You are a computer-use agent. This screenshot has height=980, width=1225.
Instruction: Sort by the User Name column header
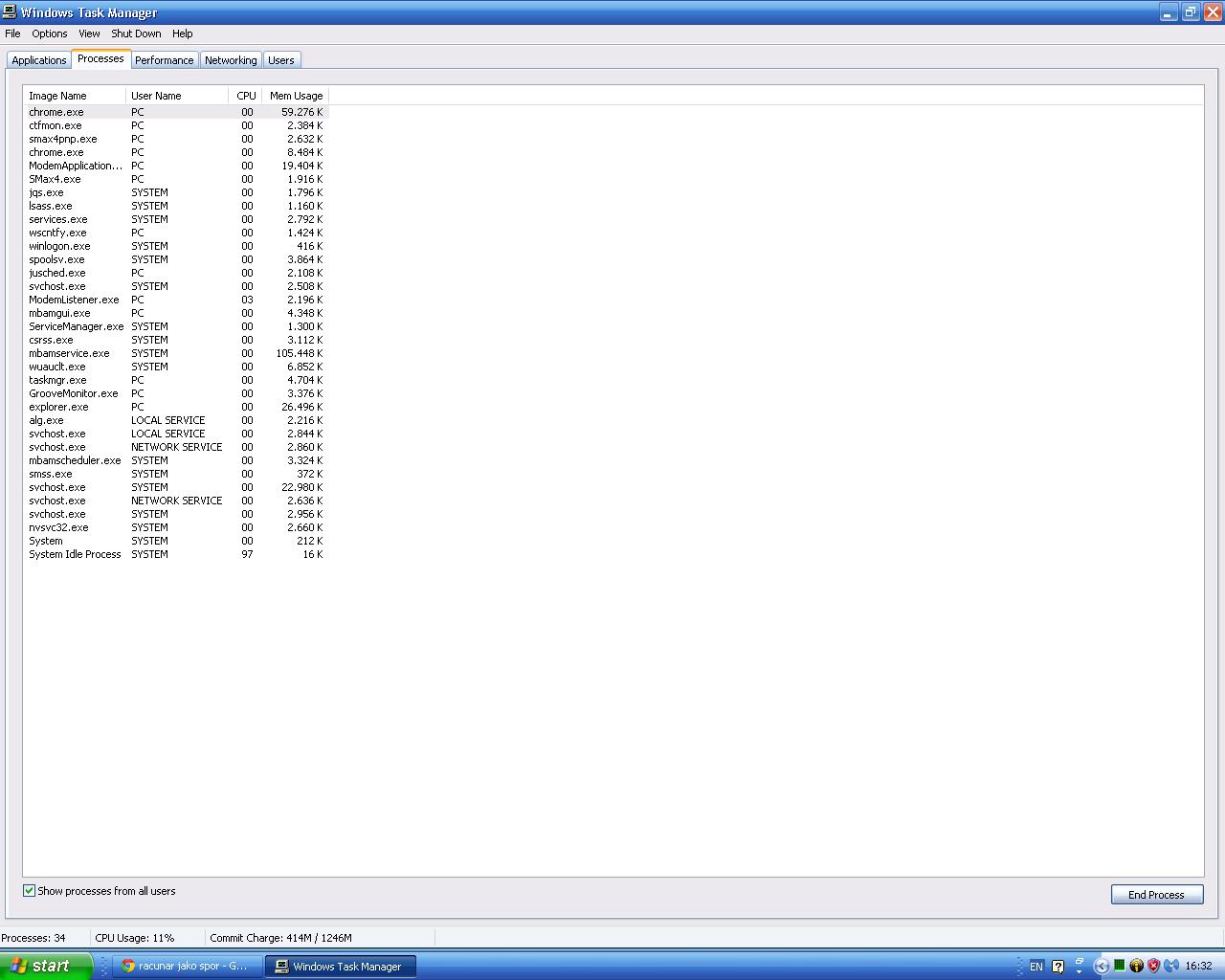pyautogui.click(x=177, y=96)
